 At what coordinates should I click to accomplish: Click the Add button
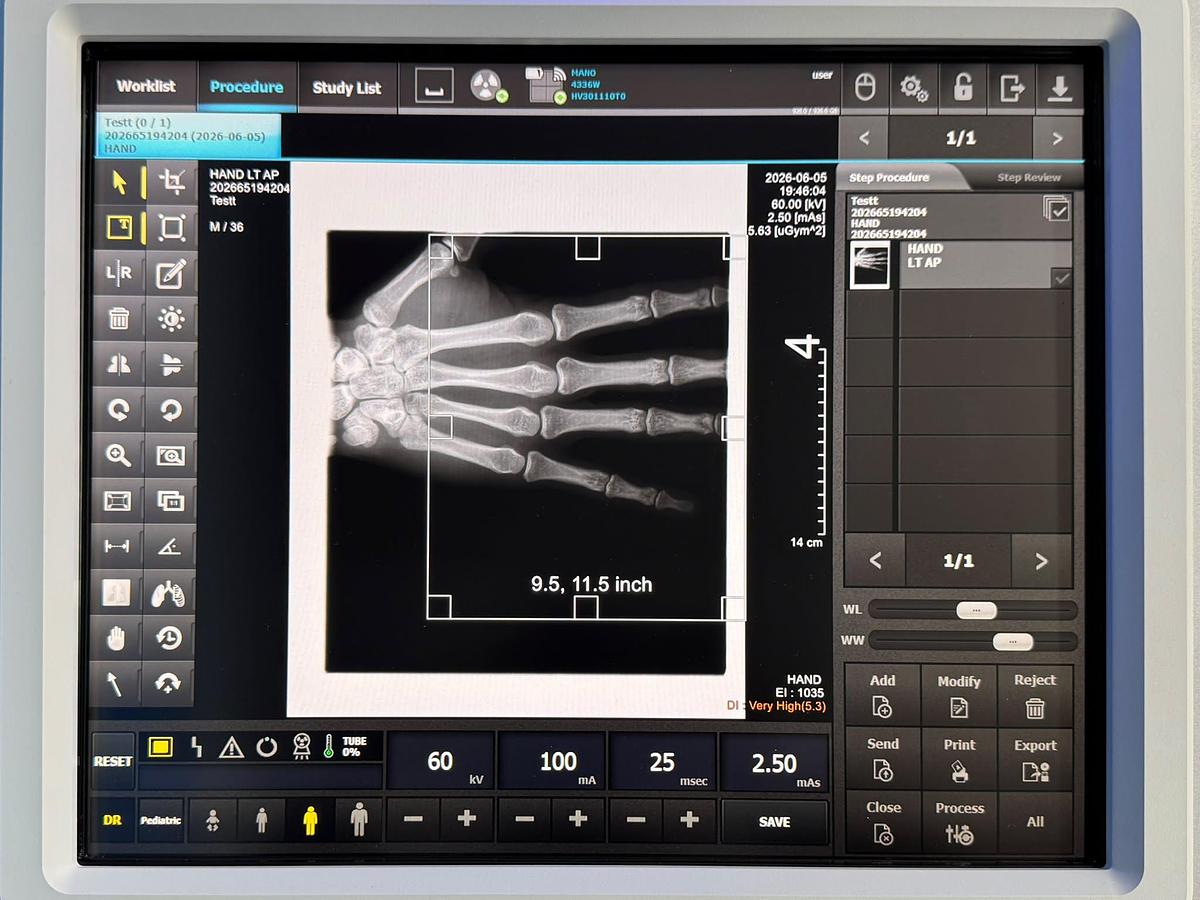882,695
